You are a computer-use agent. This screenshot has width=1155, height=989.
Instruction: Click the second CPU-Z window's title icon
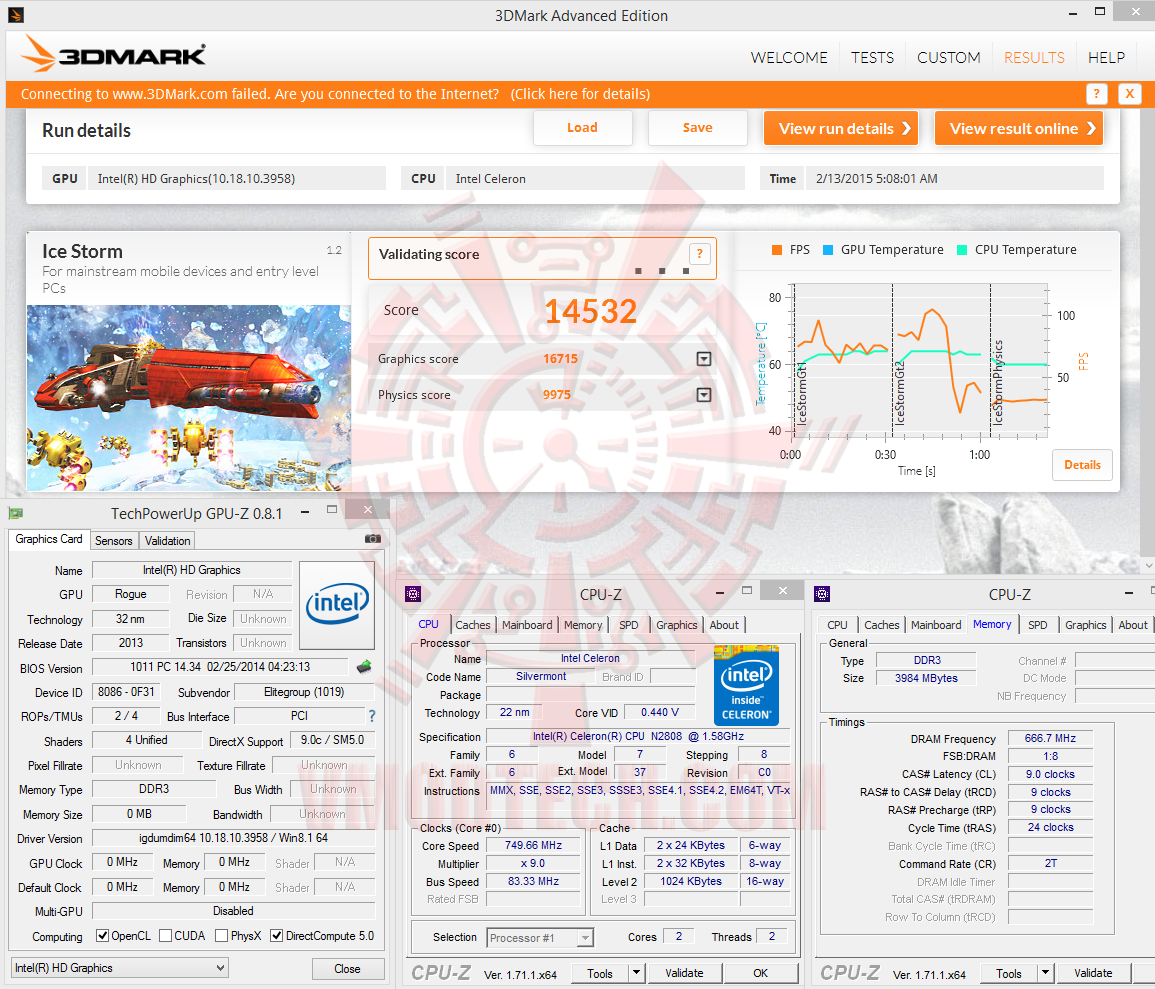(x=822, y=594)
